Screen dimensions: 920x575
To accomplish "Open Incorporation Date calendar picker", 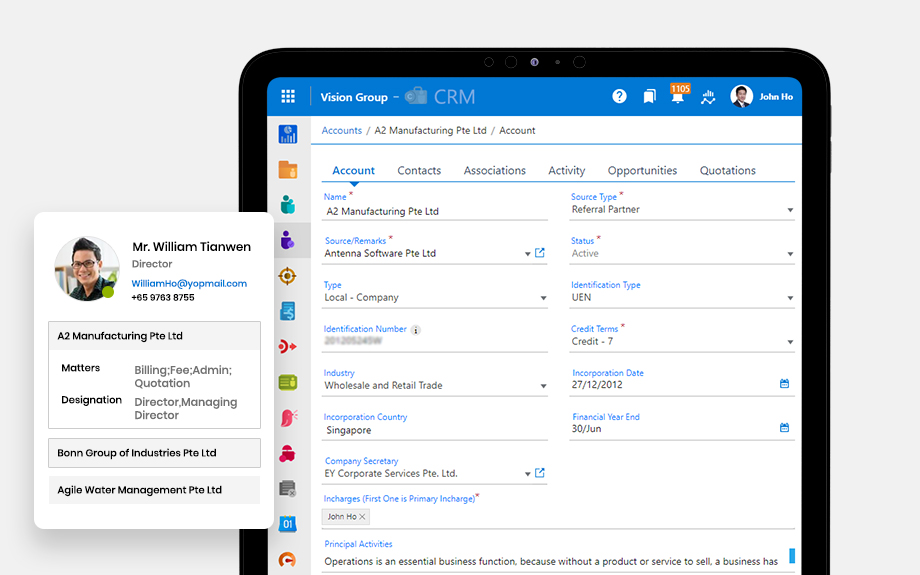I will click(784, 384).
